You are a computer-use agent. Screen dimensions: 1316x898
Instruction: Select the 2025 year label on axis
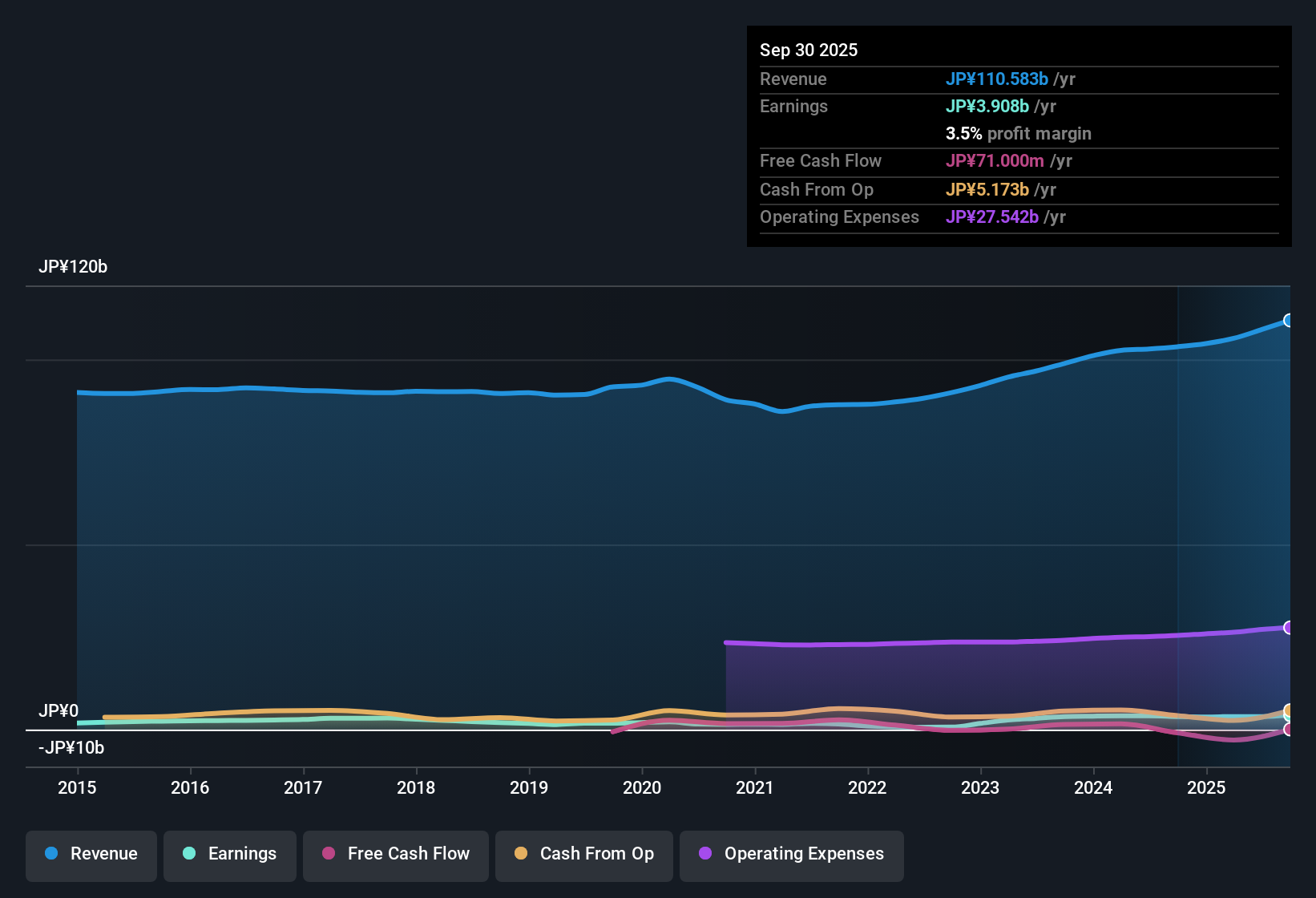1207,788
